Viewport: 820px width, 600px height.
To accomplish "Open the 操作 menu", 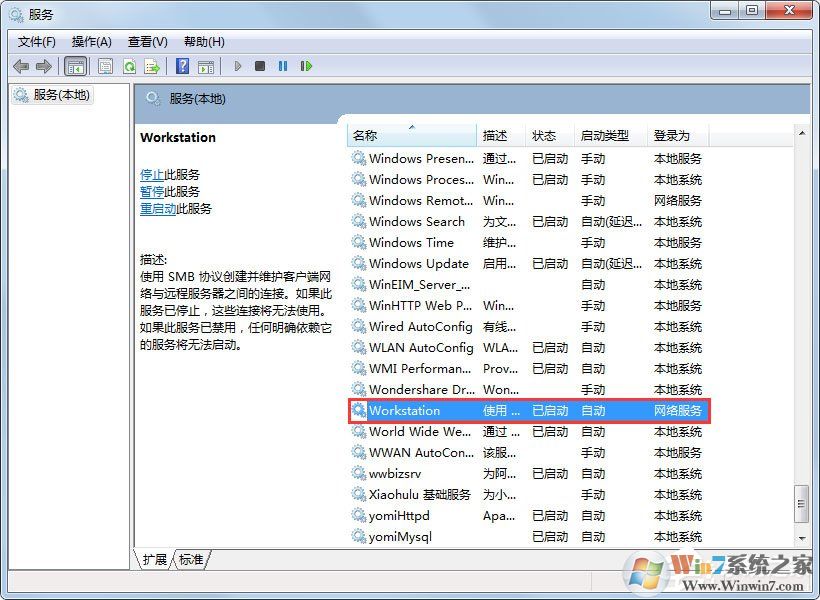I will point(92,41).
